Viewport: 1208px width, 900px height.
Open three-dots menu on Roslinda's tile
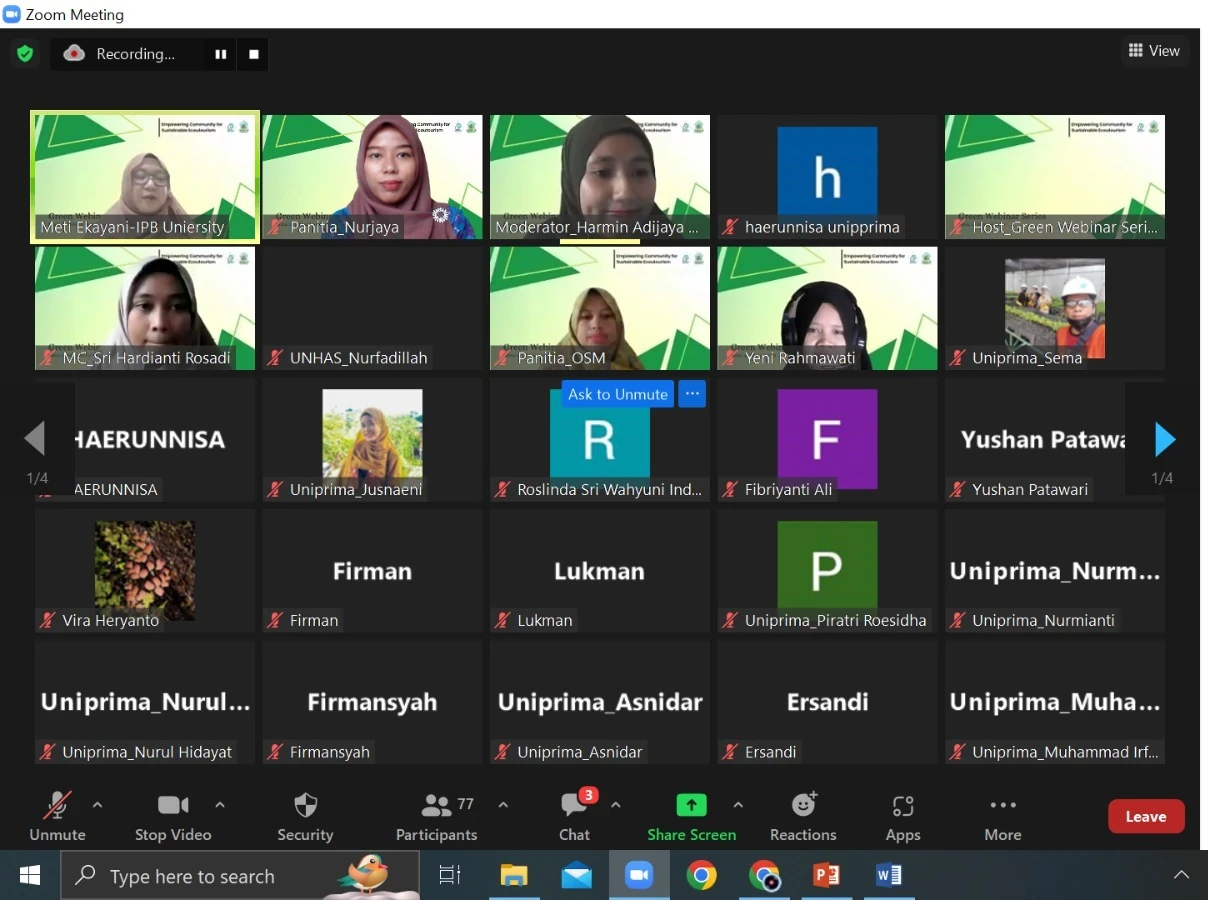pyautogui.click(x=692, y=394)
